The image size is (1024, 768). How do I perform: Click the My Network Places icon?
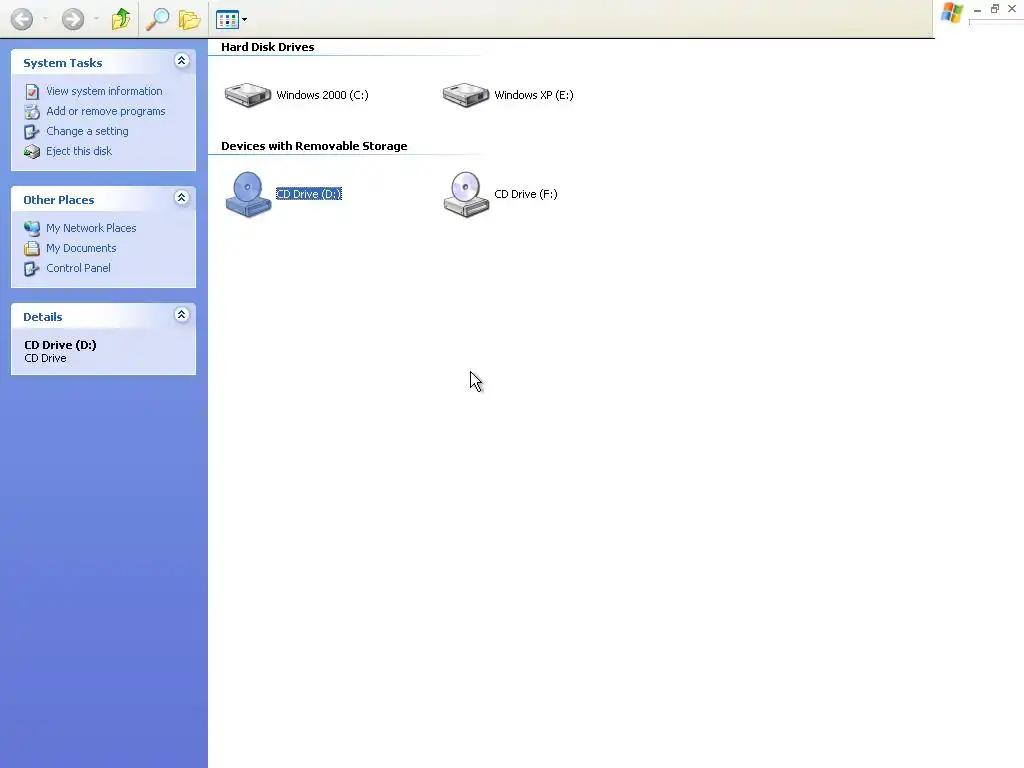pyautogui.click(x=32, y=229)
